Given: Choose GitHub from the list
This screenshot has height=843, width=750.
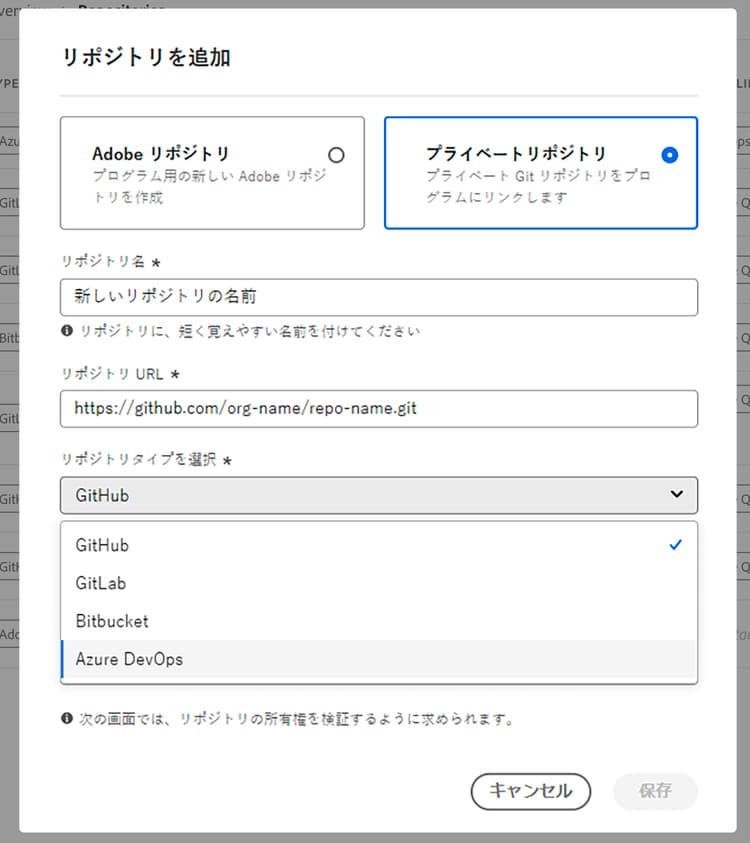Looking at the screenshot, I should 379,545.
